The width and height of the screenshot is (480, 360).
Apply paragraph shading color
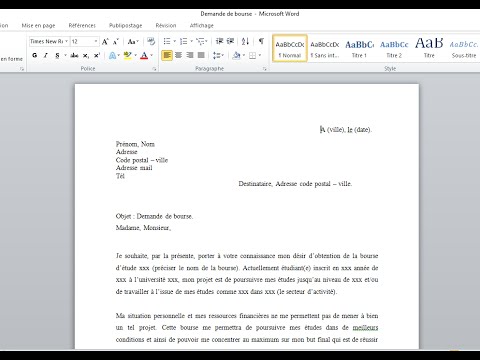point(236,55)
